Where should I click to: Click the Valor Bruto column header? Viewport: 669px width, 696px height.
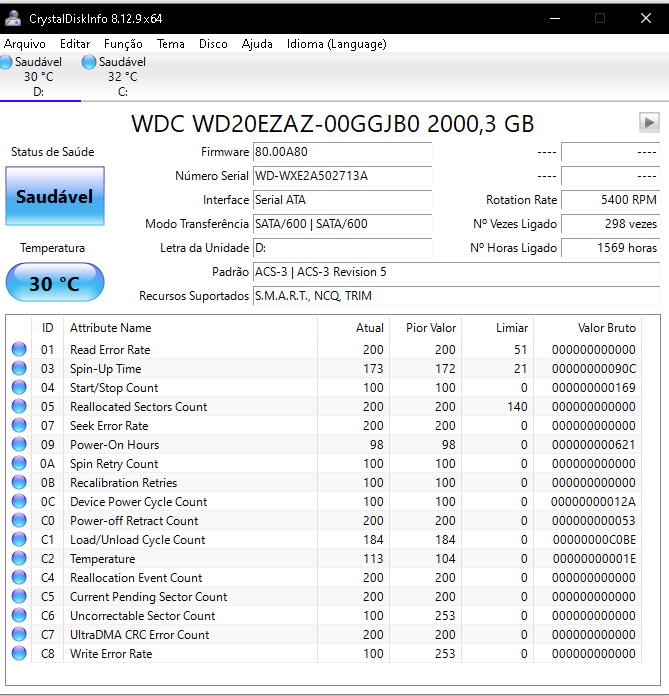[588, 328]
